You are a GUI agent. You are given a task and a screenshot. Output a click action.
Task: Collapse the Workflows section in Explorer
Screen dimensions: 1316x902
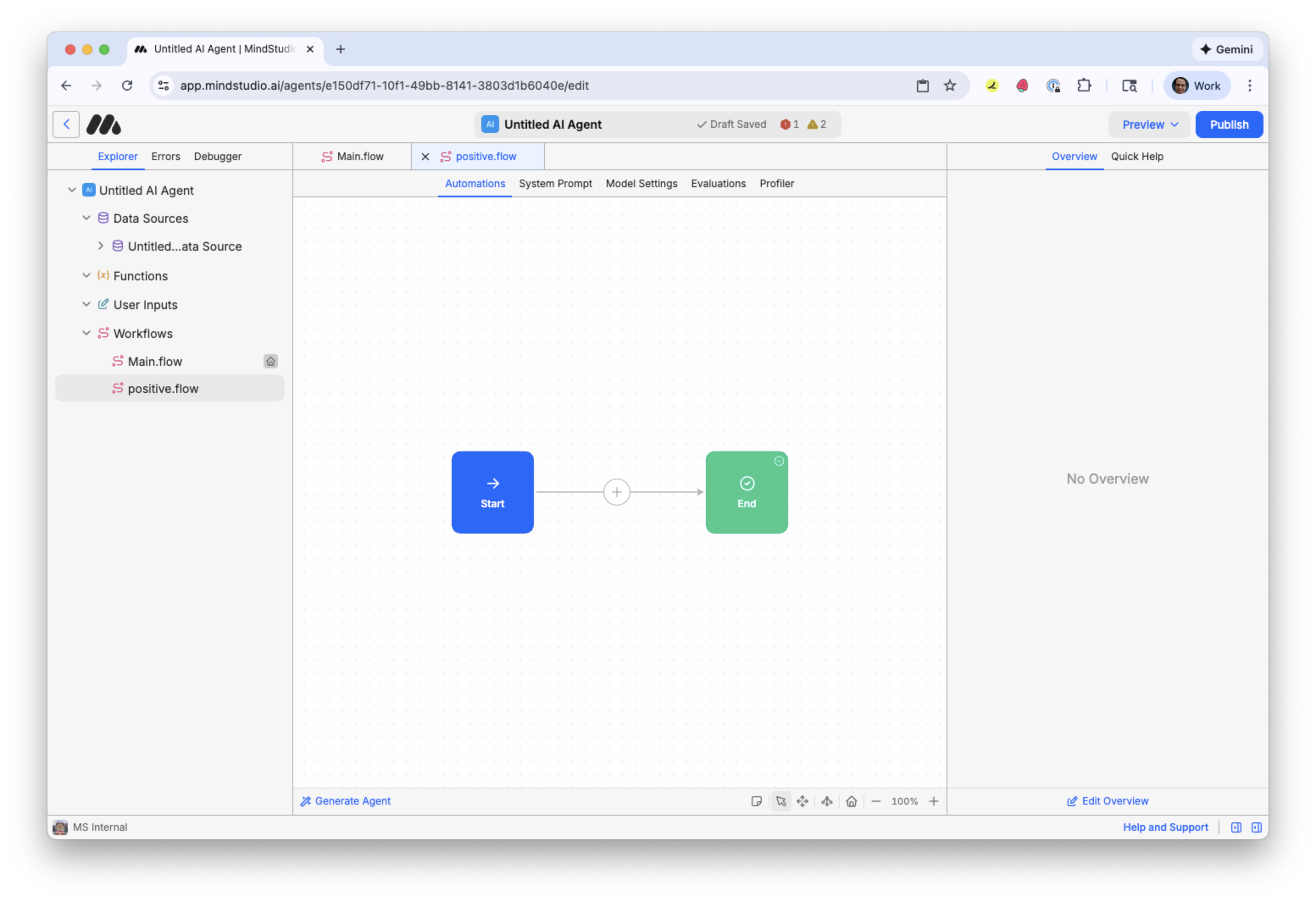(86, 333)
